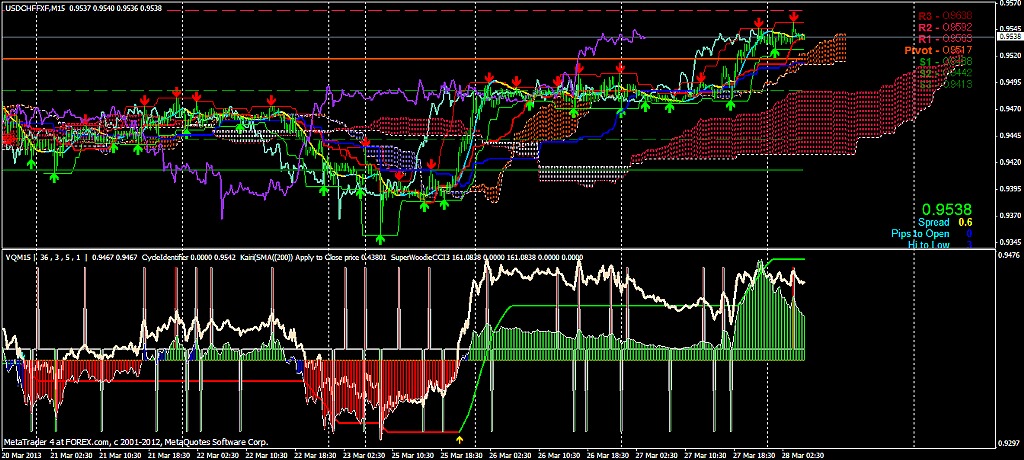
Task: Click the USDCHFFXF,M15 chart title text
Action: pos(41,7)
